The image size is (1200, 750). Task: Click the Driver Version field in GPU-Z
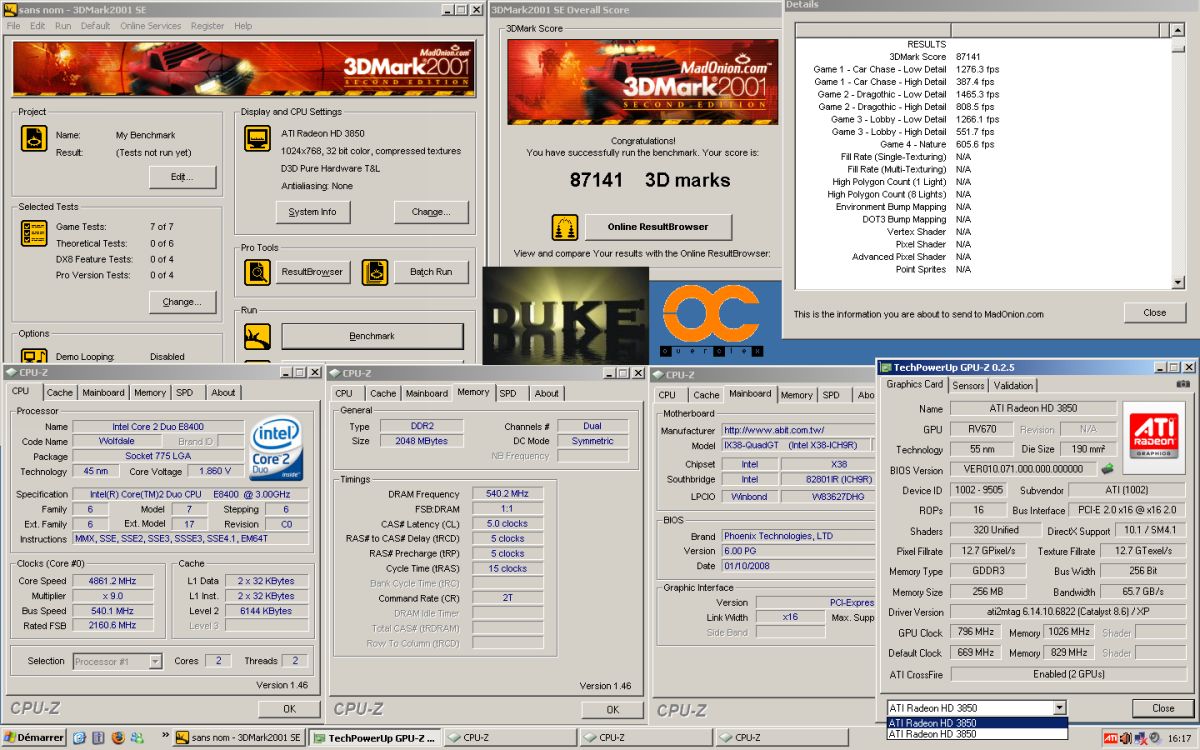pyautogui.click(x=1068, y=612)
